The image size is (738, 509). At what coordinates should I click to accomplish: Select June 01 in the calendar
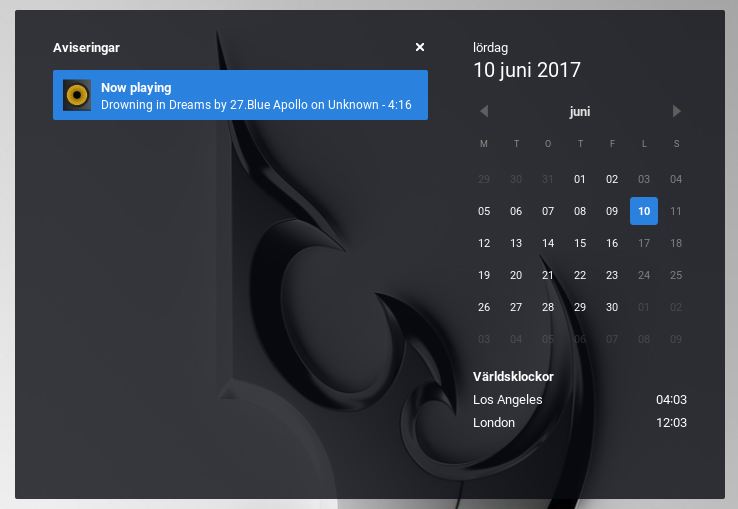[580, 179]
